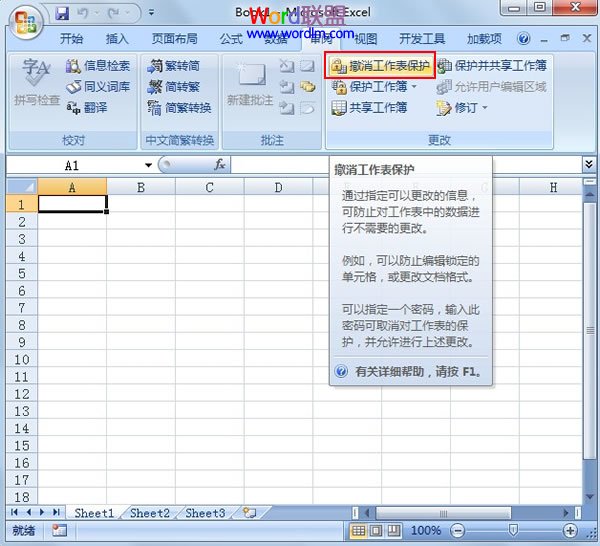
Task: Click 保护并共享工作簿 button
Action: [x=492, y=66]
